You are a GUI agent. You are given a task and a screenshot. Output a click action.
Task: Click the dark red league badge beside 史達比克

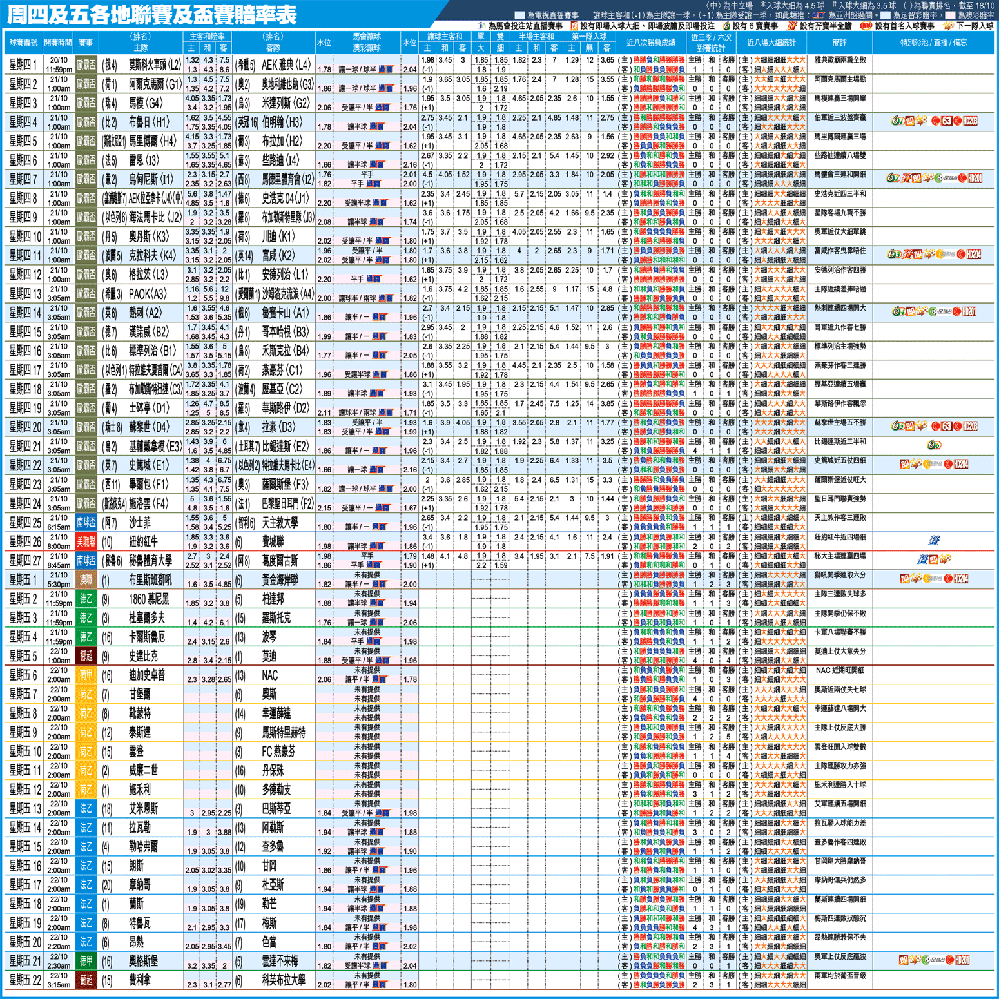point(87,655)
